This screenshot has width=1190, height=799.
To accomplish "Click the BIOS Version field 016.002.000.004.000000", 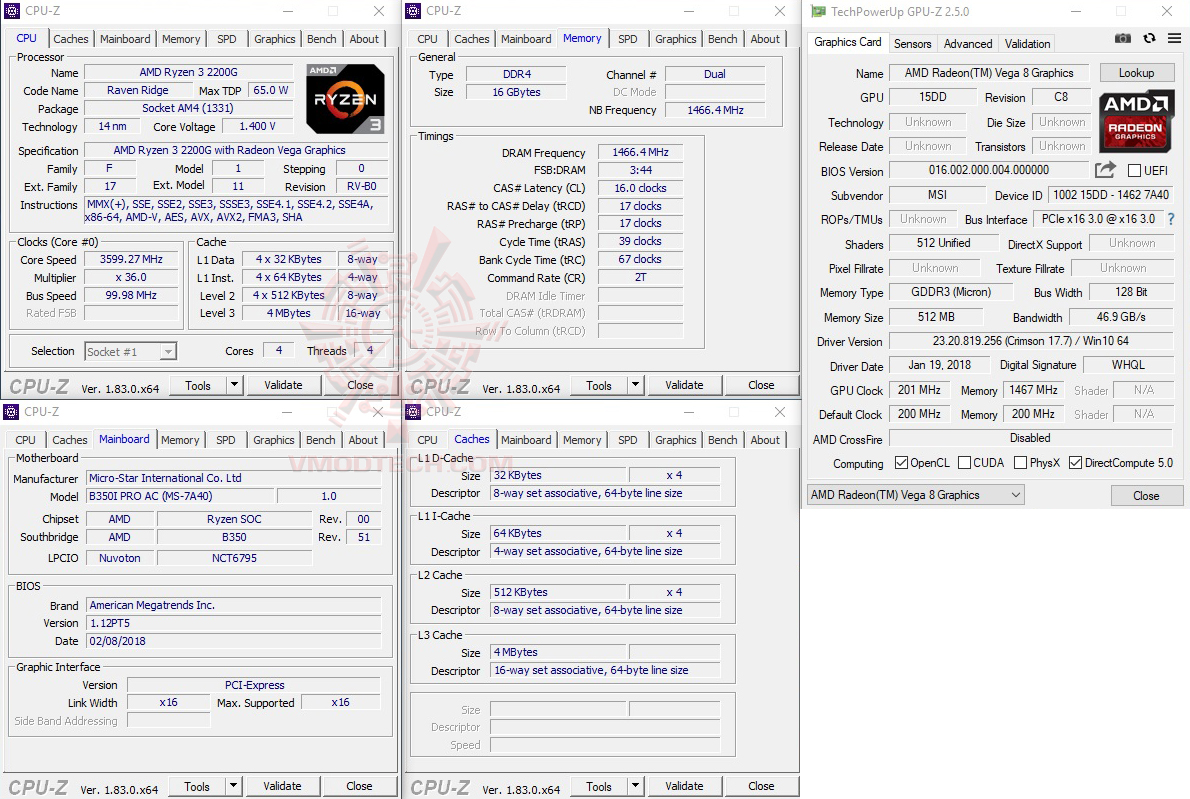I will coord(989,170).
